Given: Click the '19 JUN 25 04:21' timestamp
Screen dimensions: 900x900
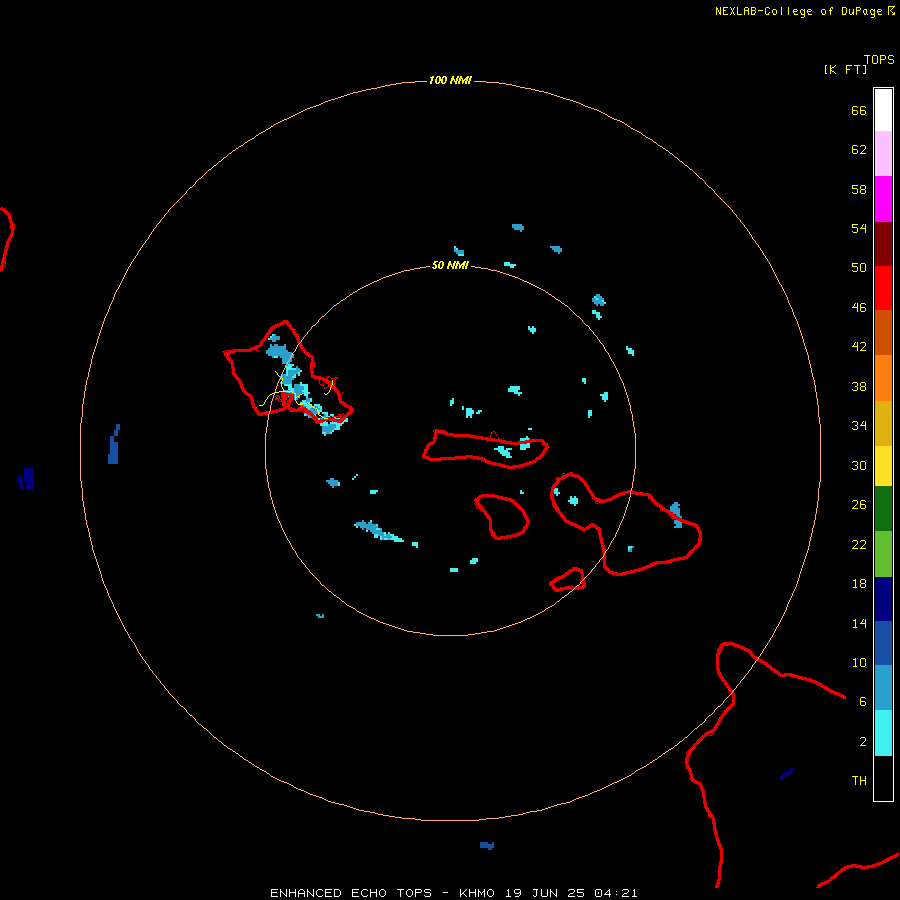Looking at the screenshot, I should click(x=571, y=893).
